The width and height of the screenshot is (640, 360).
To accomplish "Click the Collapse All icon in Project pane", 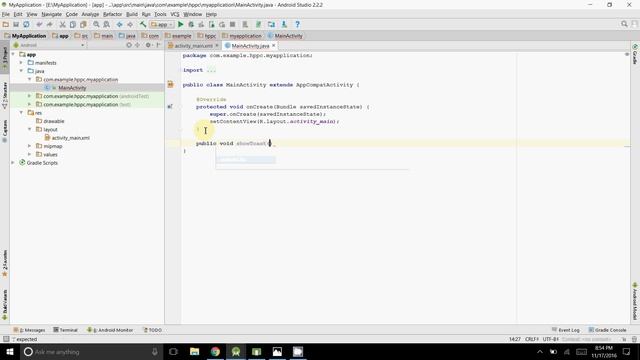I will click(138, 45).
